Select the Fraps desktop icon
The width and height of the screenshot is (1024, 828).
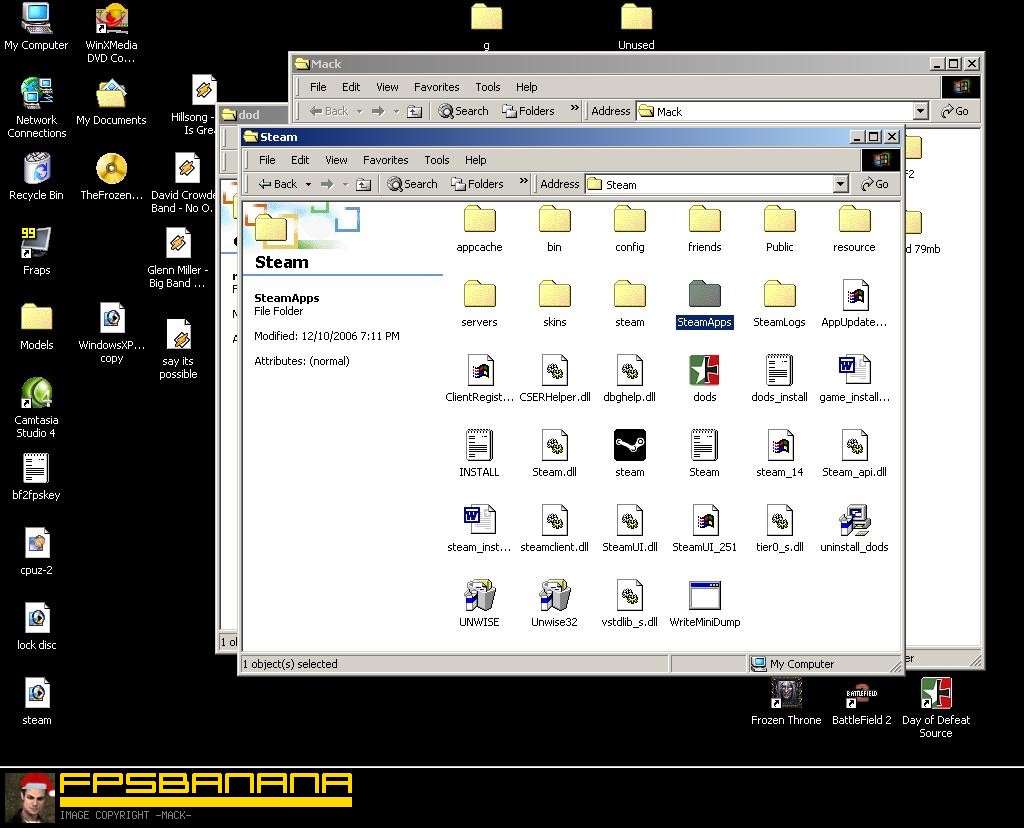point(36,243)
